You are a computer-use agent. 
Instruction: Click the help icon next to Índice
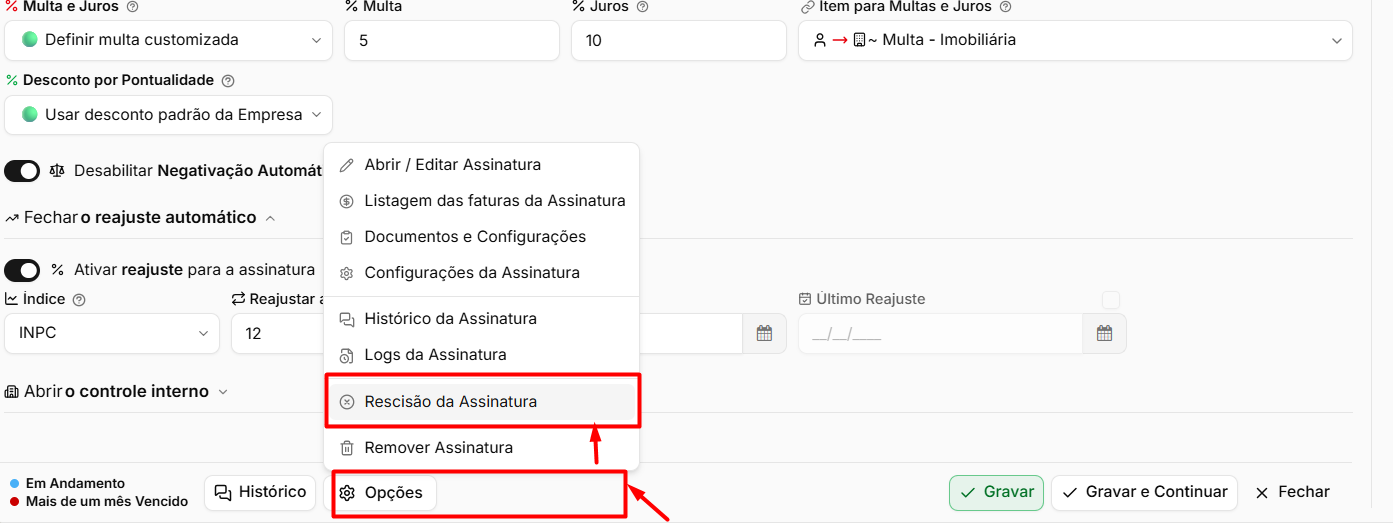(80, 299)
